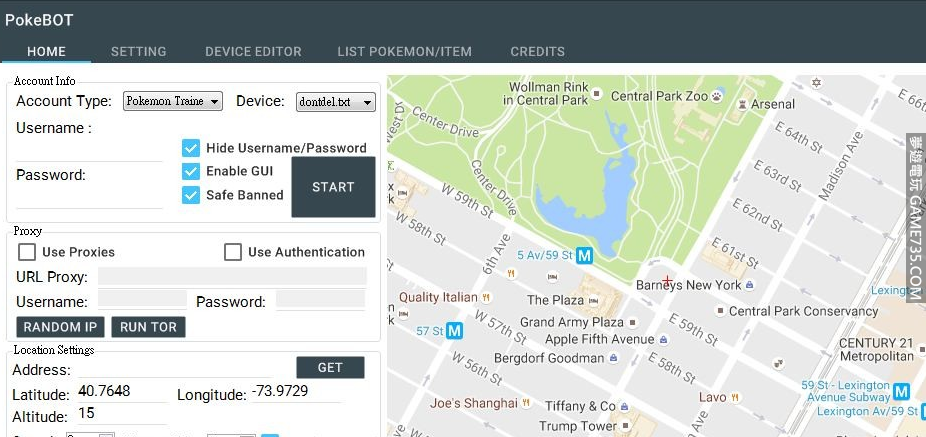Viewport: 926px width, 437px height.
Task: Click the 57 St subway M icon
Action: 454,331
